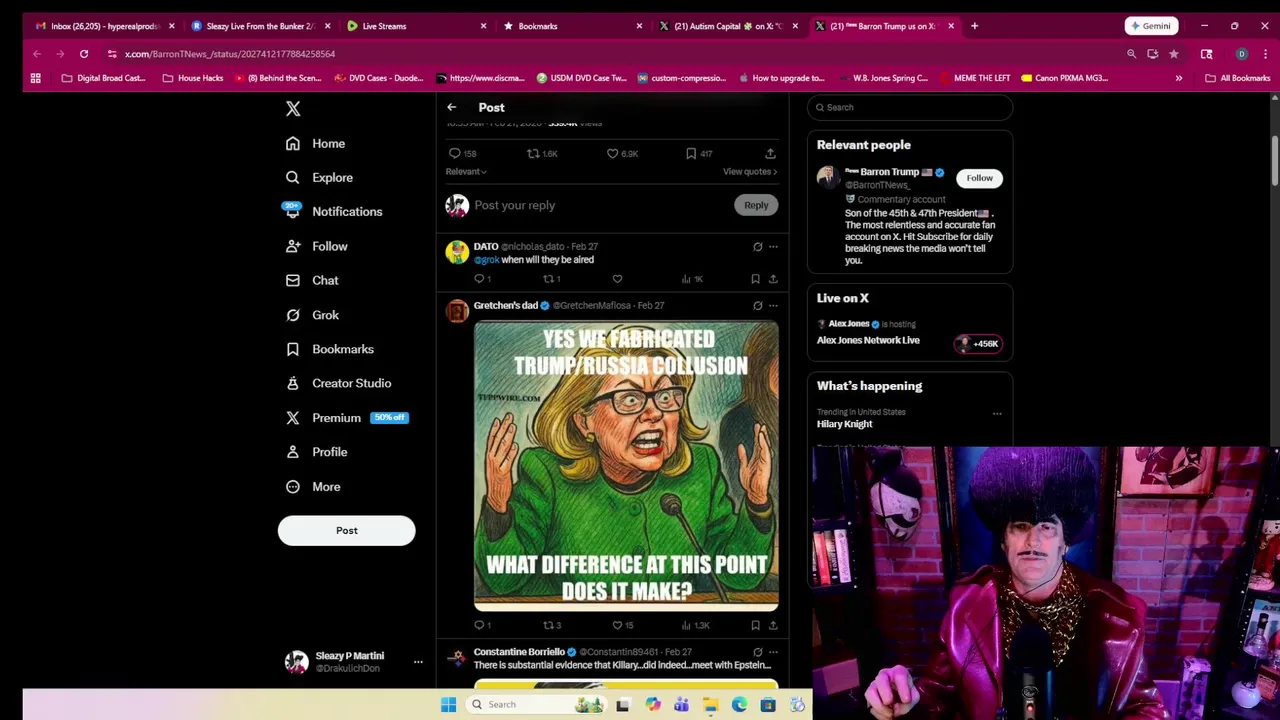Open more options on DATO's reply
Image resolution: width=1280 pixels, height=720 pixels.
773,246
